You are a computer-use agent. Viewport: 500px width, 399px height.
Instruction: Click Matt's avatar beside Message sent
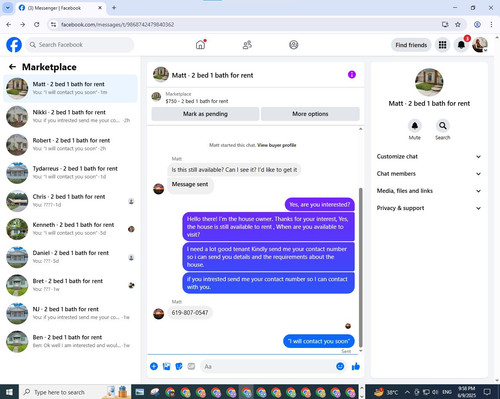click(158, 189)
